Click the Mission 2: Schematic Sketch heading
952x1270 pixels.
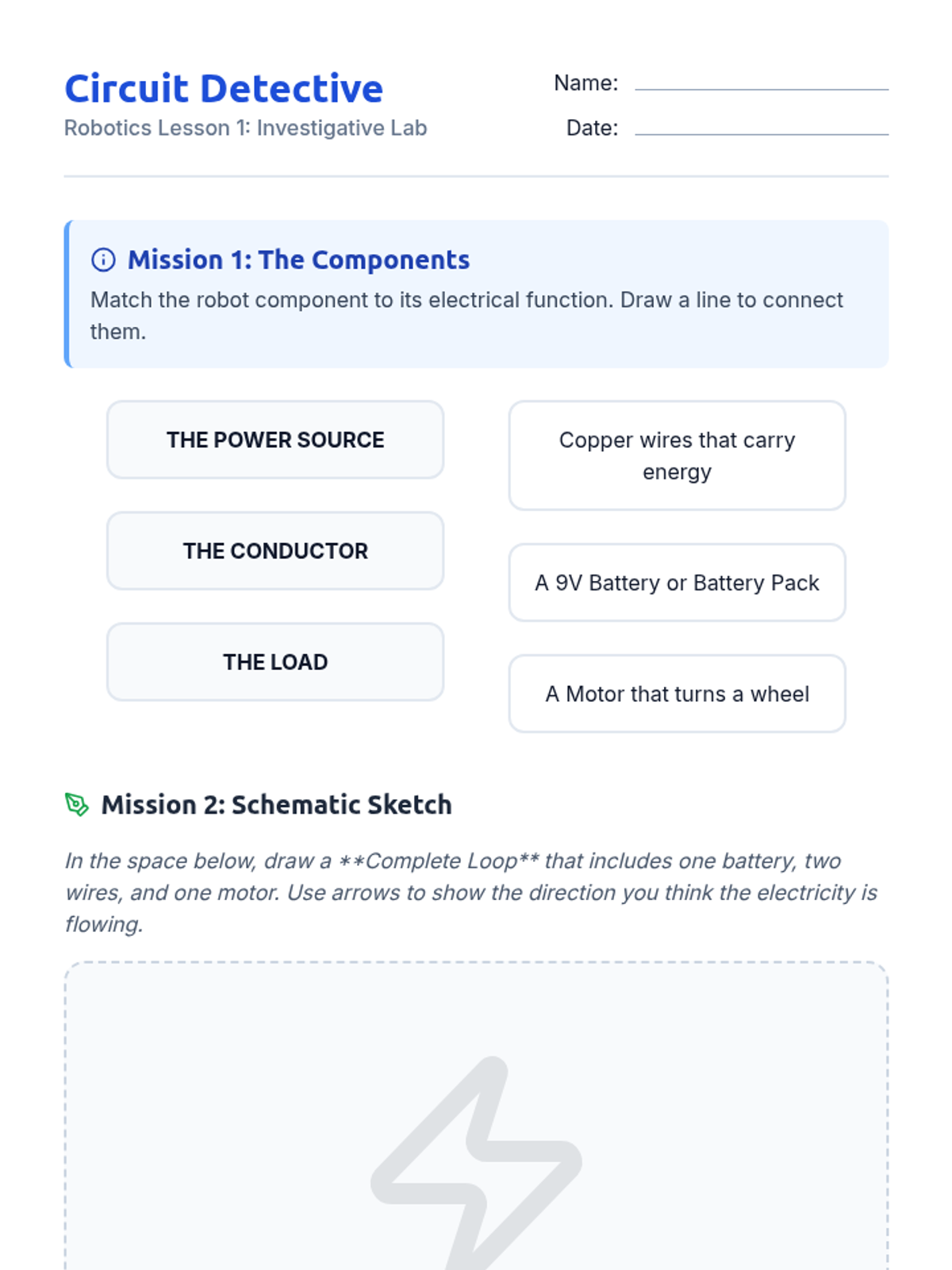coord(276,804)
